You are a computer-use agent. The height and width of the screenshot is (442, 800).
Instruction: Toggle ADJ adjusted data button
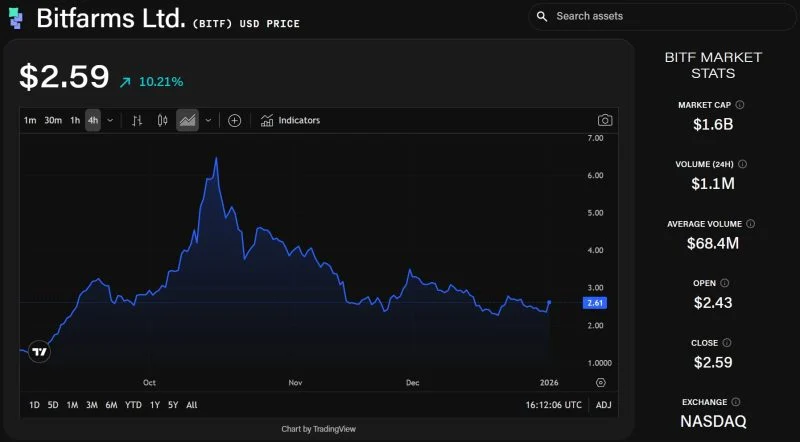pyautogui.click(x=603, y=405)
